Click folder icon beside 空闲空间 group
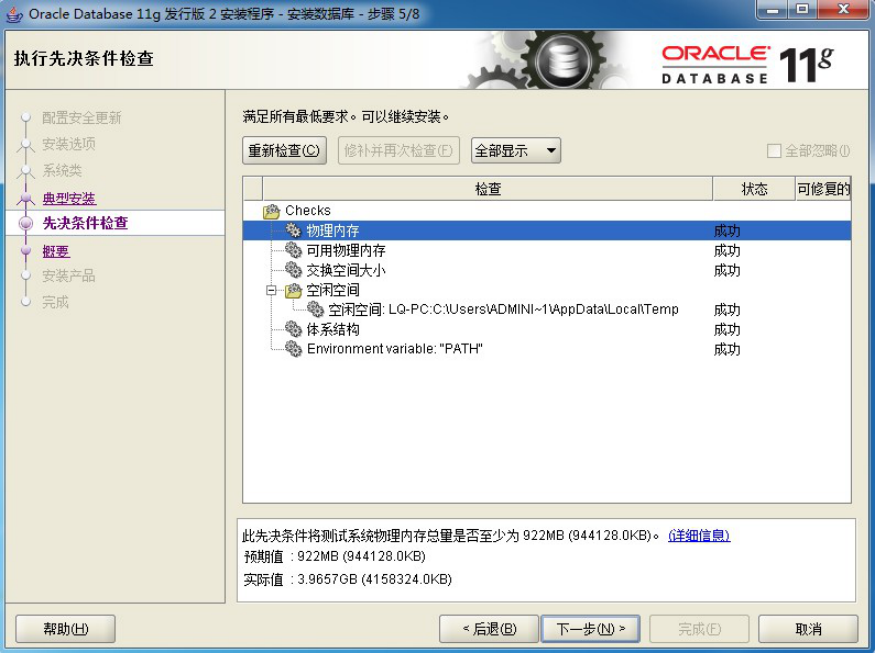 [x=293, y=290]
